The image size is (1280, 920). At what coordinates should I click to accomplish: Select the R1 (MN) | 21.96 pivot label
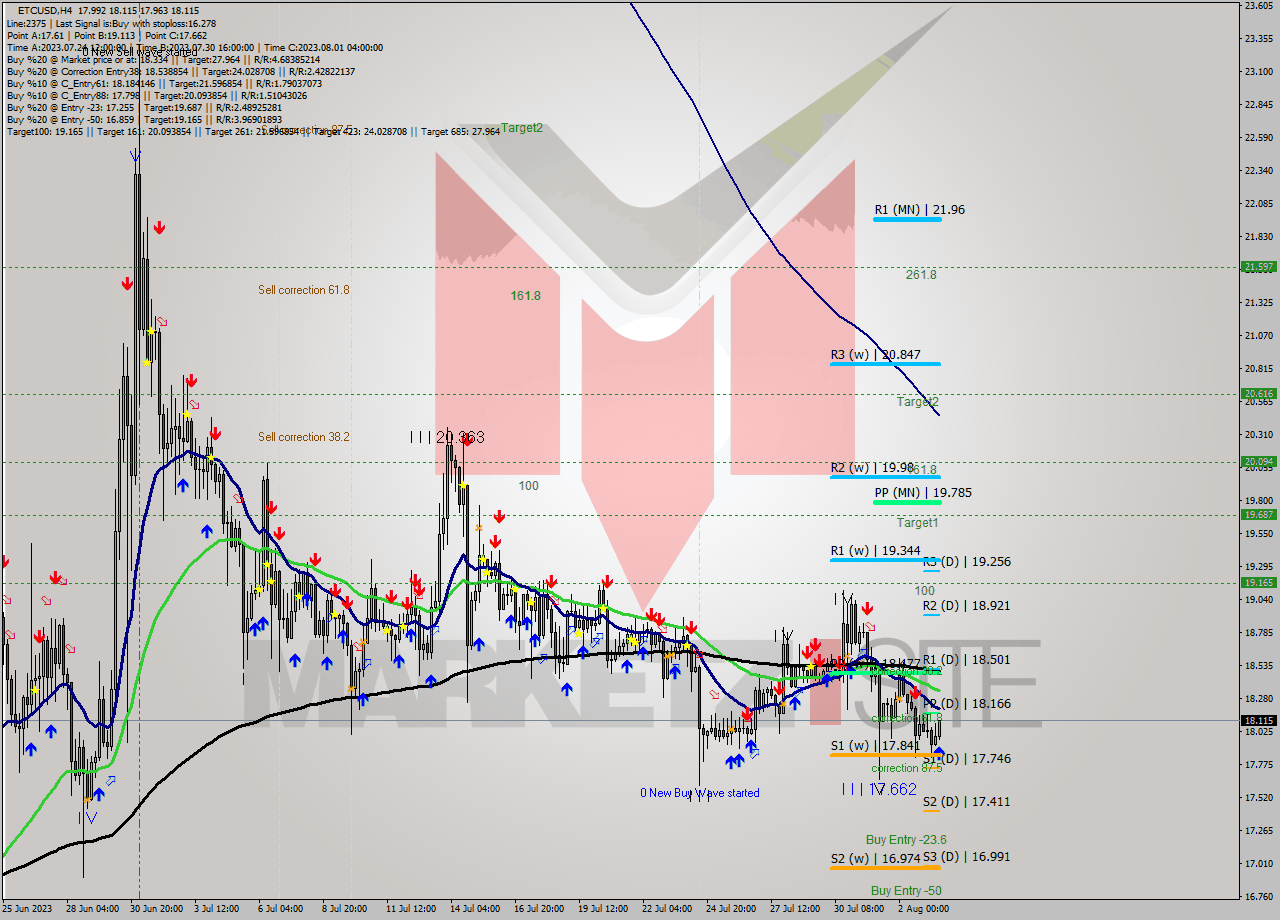tap(919, 210)
